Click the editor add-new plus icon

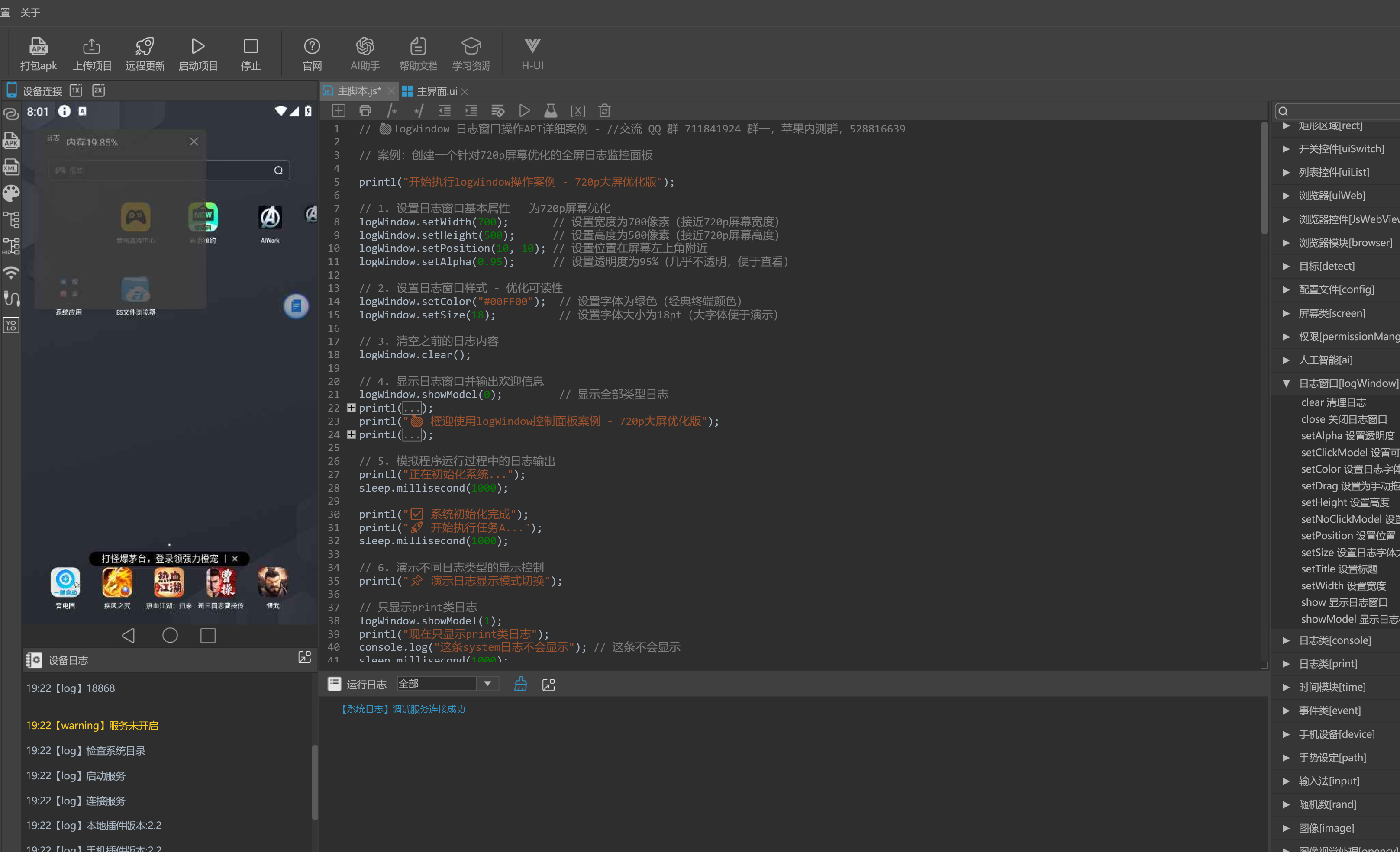pos(339,111)
